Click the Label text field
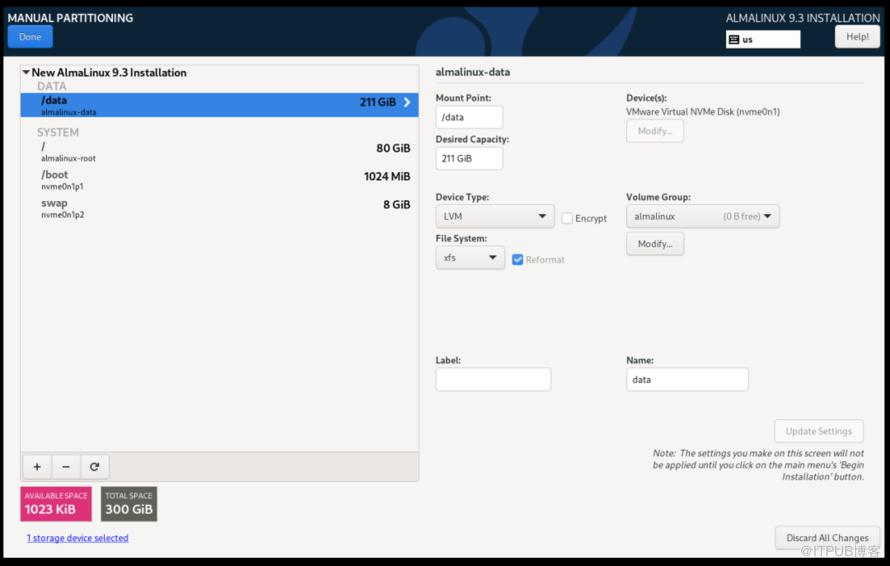This screenshot has width=890, height=566. tap(493, 380)
